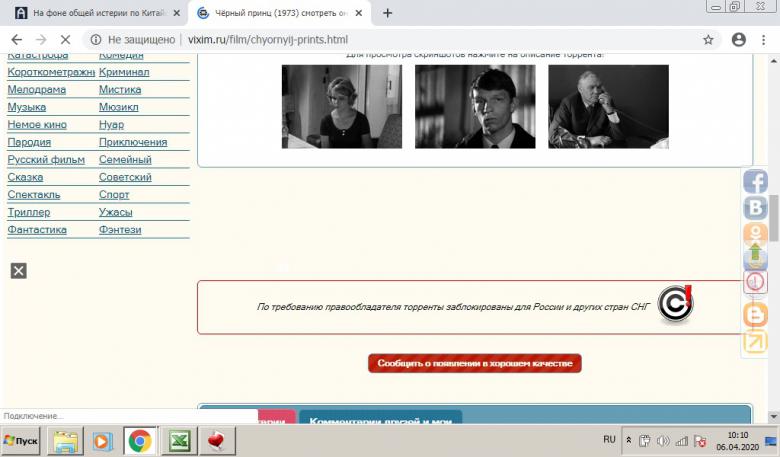The image size is (780, 457).
Task: Click the browser forward arrow
Action: coord(41,40)
